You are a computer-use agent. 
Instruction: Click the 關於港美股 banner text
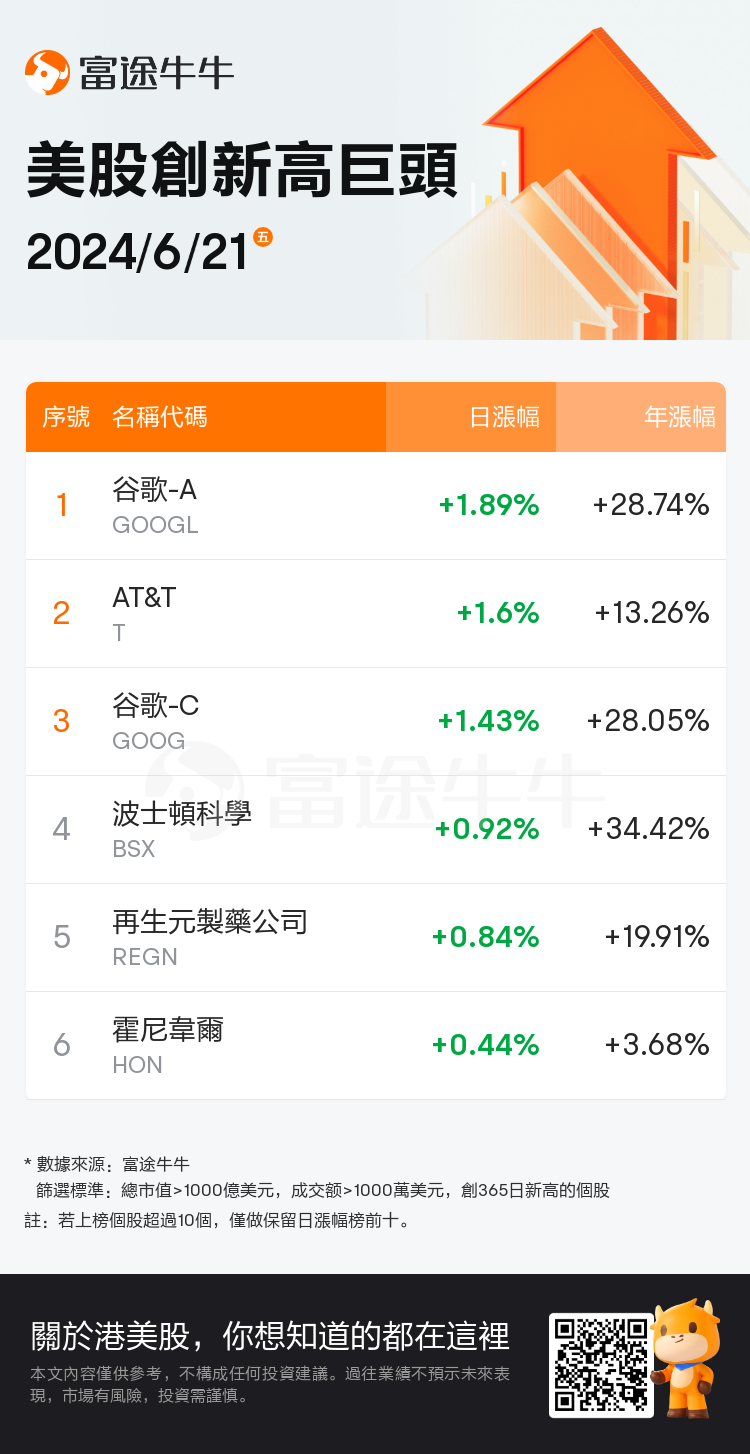(x=270, y=1336)
